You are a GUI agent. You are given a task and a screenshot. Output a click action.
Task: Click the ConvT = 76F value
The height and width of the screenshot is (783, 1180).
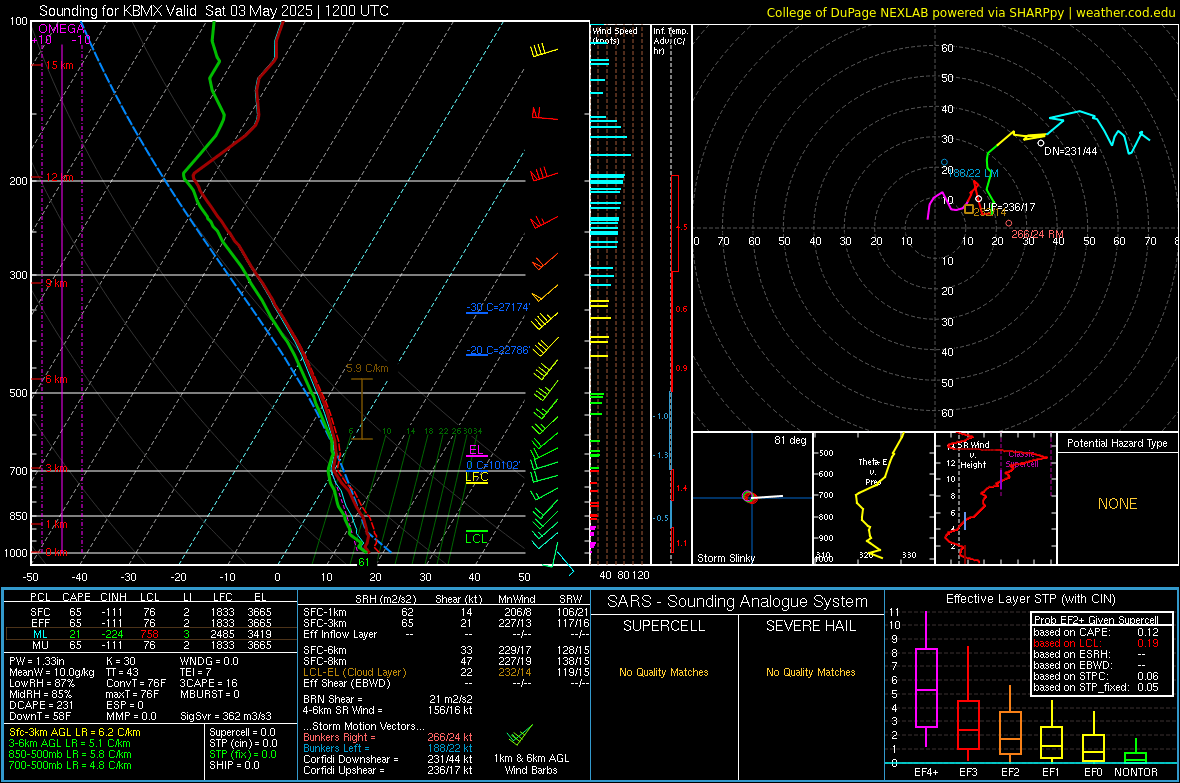pyautogui.click(x=136, y=683)
